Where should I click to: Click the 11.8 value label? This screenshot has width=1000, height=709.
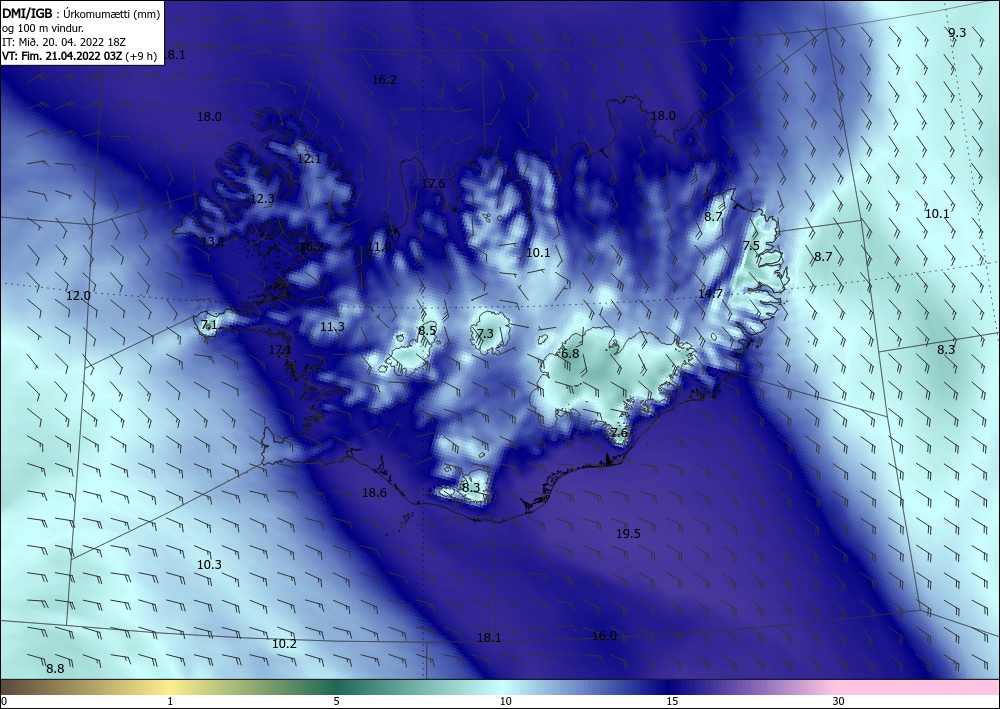379,247
